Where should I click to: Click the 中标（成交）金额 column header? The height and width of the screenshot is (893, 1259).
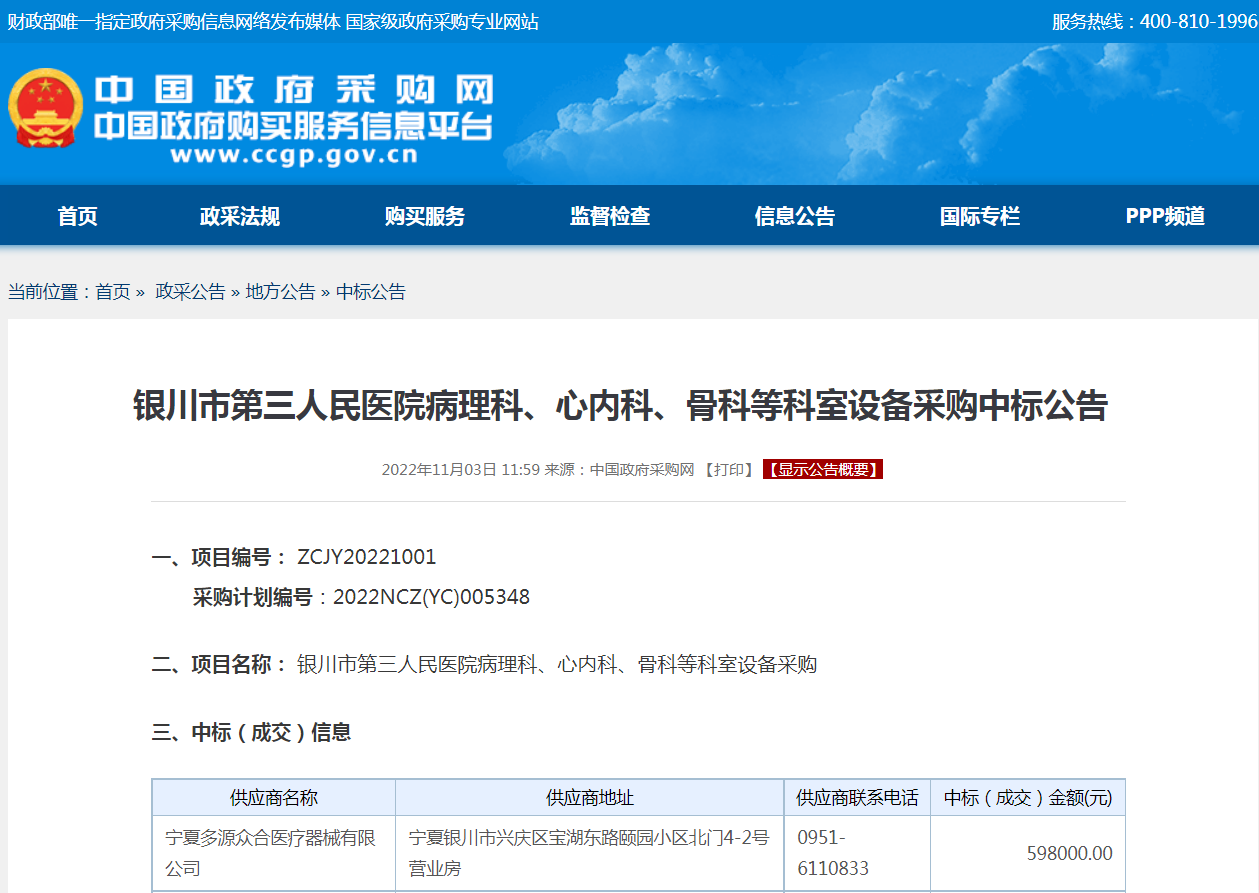point(1027,798)
